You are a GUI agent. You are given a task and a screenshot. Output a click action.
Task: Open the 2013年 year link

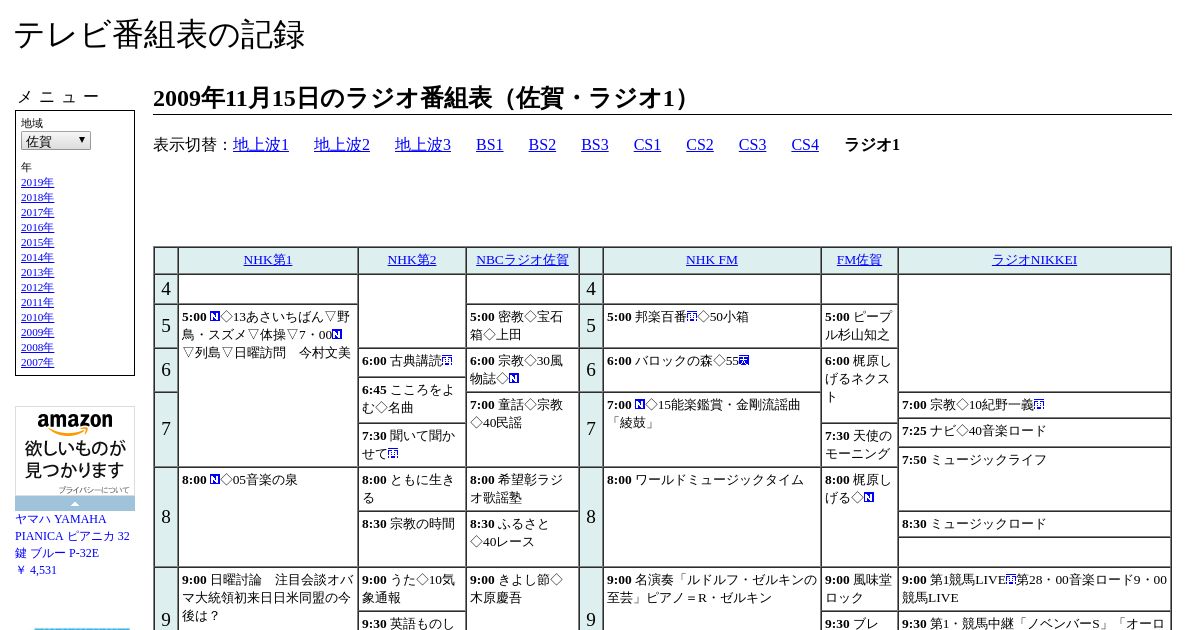click(x=37, y=272)
